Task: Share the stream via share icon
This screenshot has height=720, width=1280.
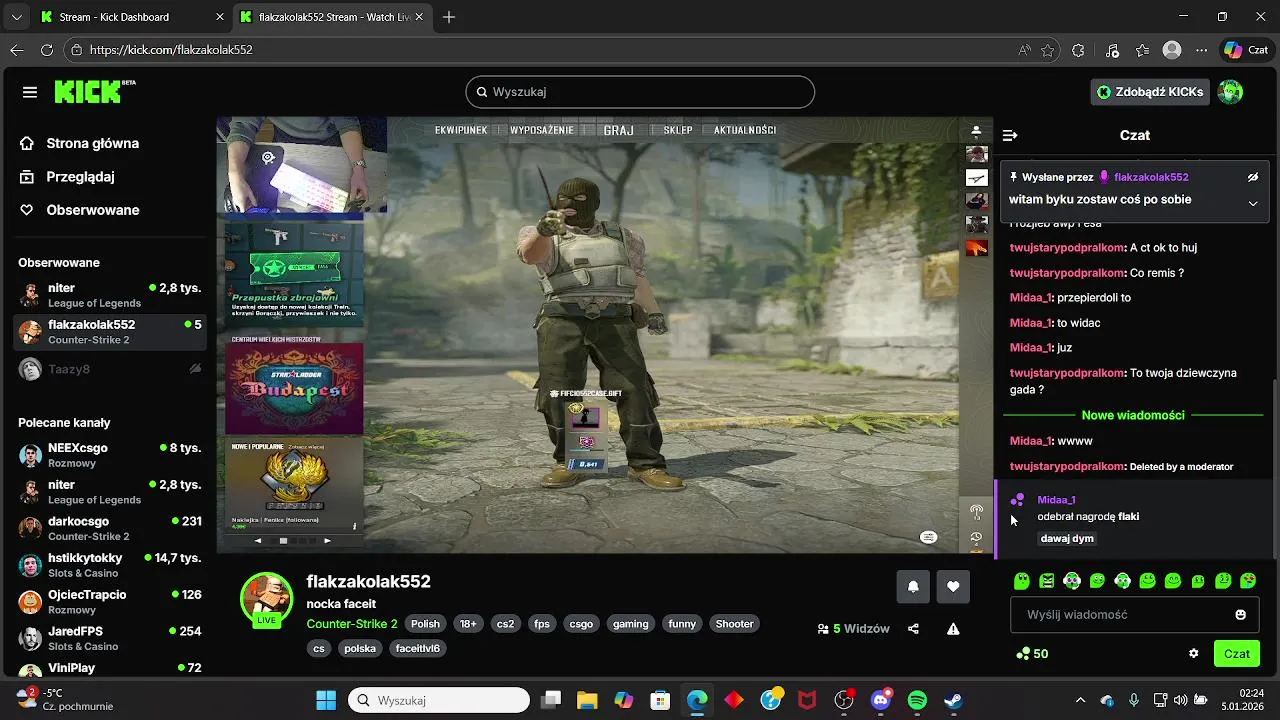Action: (x=913, y=629)
